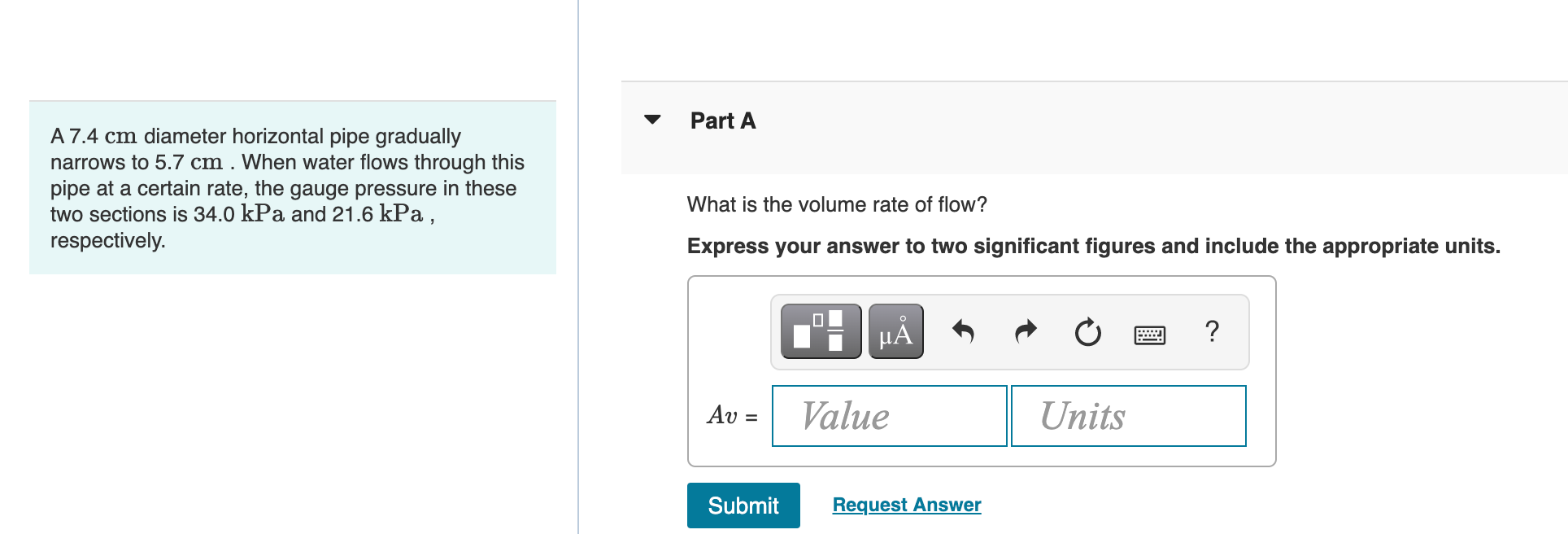This screenshot has height=534, width=1568.
Task: Open the Request Answer link
Action: click(907, 505)
